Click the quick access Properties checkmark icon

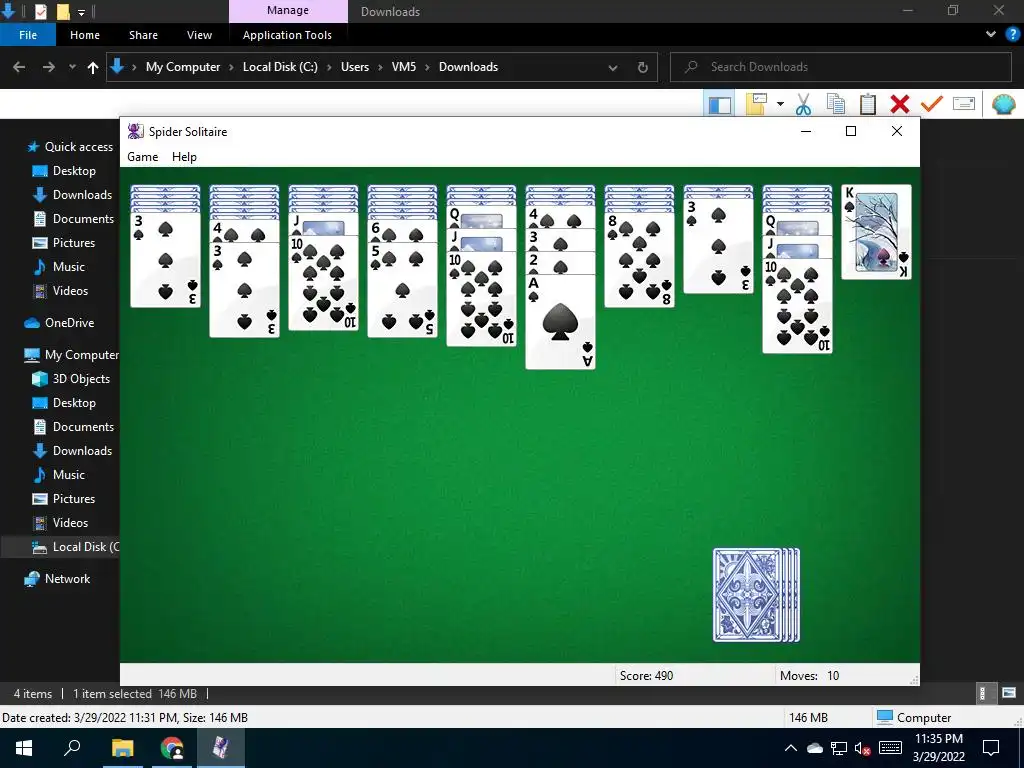[x=40, y=12]
